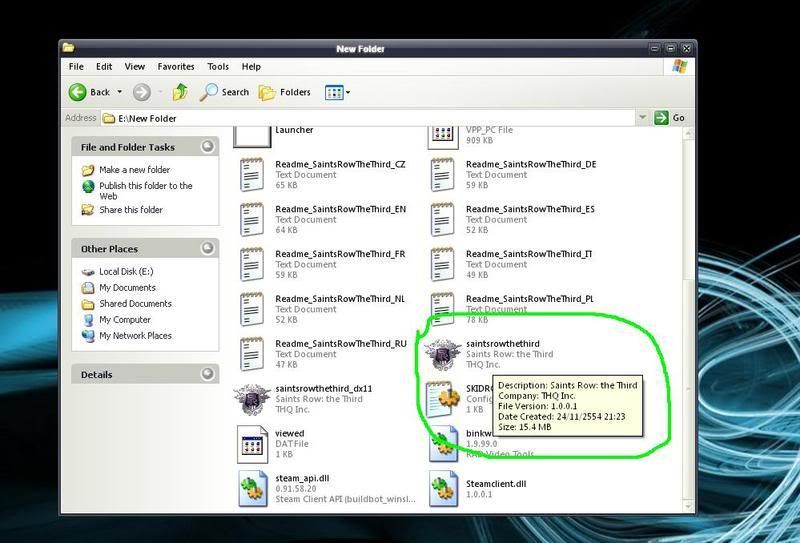The image size is (800, 543).
Task: Click the Forward arrow icon
Action: point(141,92)
